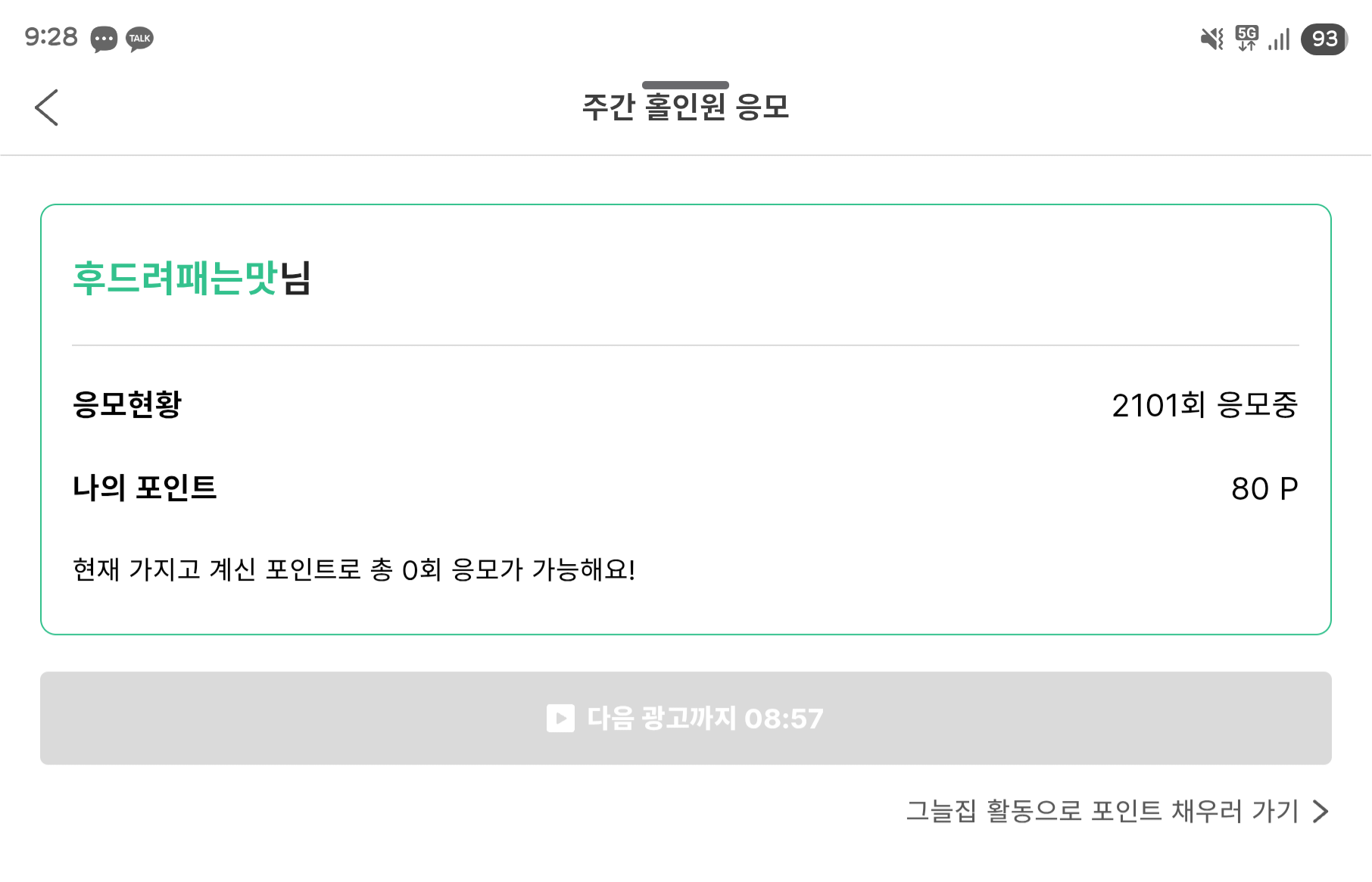Tap the KakaoTalk notification icon
Image resolution: width=1372 pixels, height=882 pixels.
(x=140, y=39)
